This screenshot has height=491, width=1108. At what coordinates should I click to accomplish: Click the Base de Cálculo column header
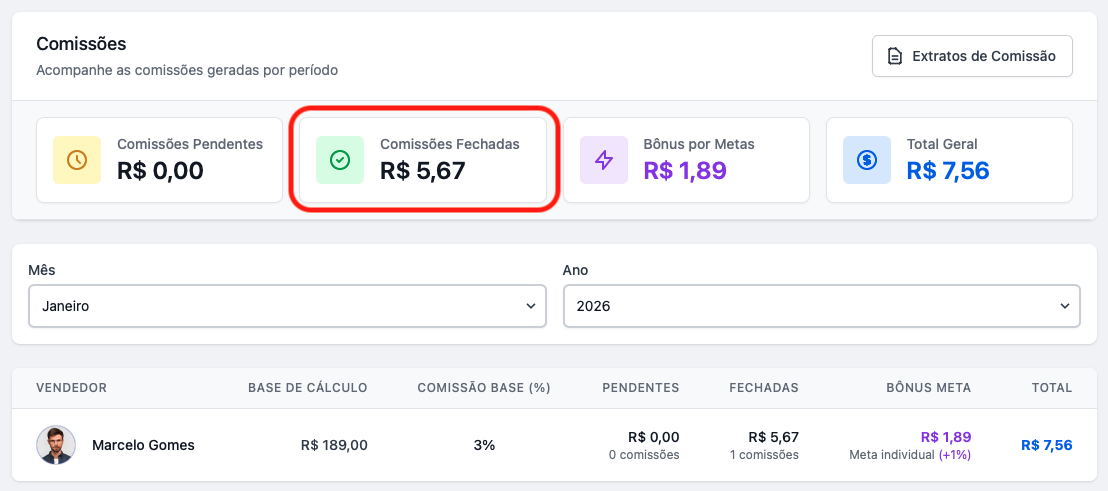pos(307,388)
